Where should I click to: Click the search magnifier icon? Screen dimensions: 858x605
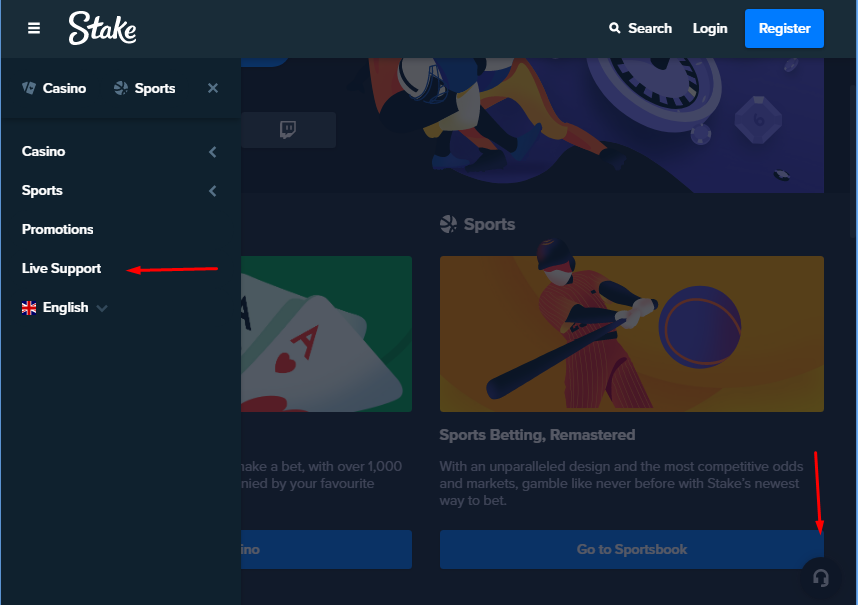coord(614,28)
